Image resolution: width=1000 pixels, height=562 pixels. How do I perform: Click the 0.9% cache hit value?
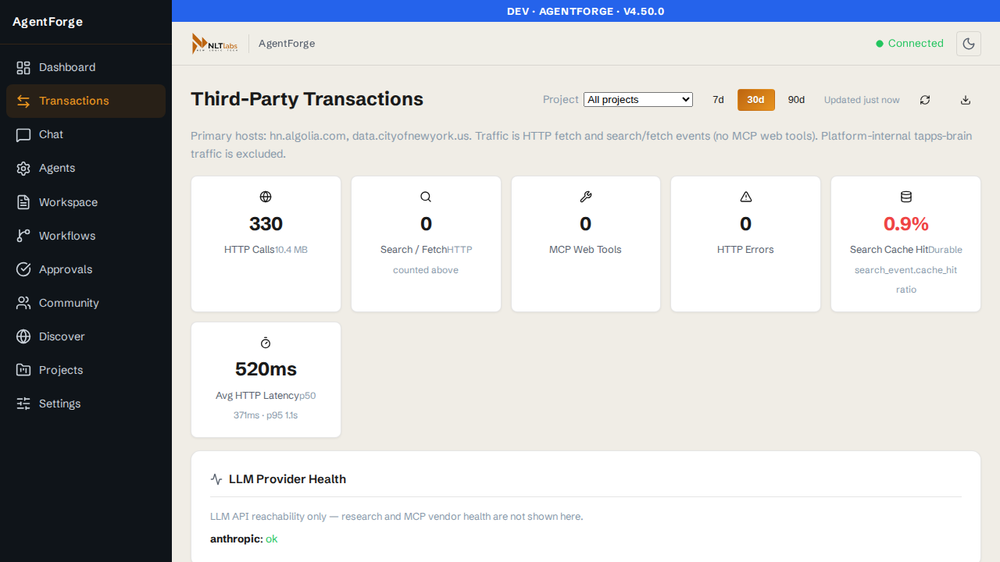[906, 224]
